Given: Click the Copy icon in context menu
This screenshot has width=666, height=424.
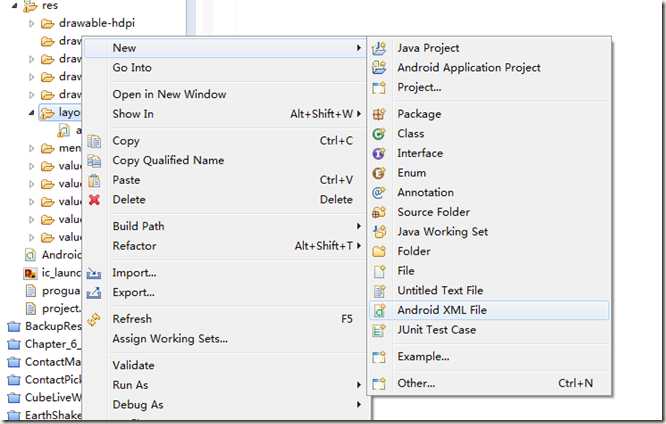Looking at the screenshot, I should (x=94, y=141).
